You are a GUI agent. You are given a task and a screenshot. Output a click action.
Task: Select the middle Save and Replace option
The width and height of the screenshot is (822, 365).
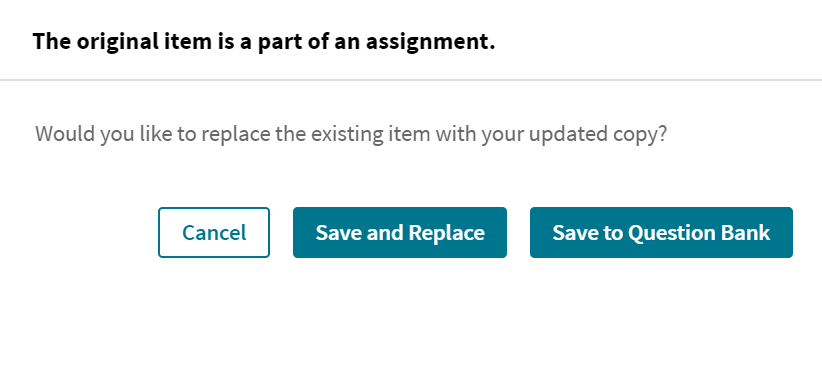pyautogui.click(x=400, y=232)
